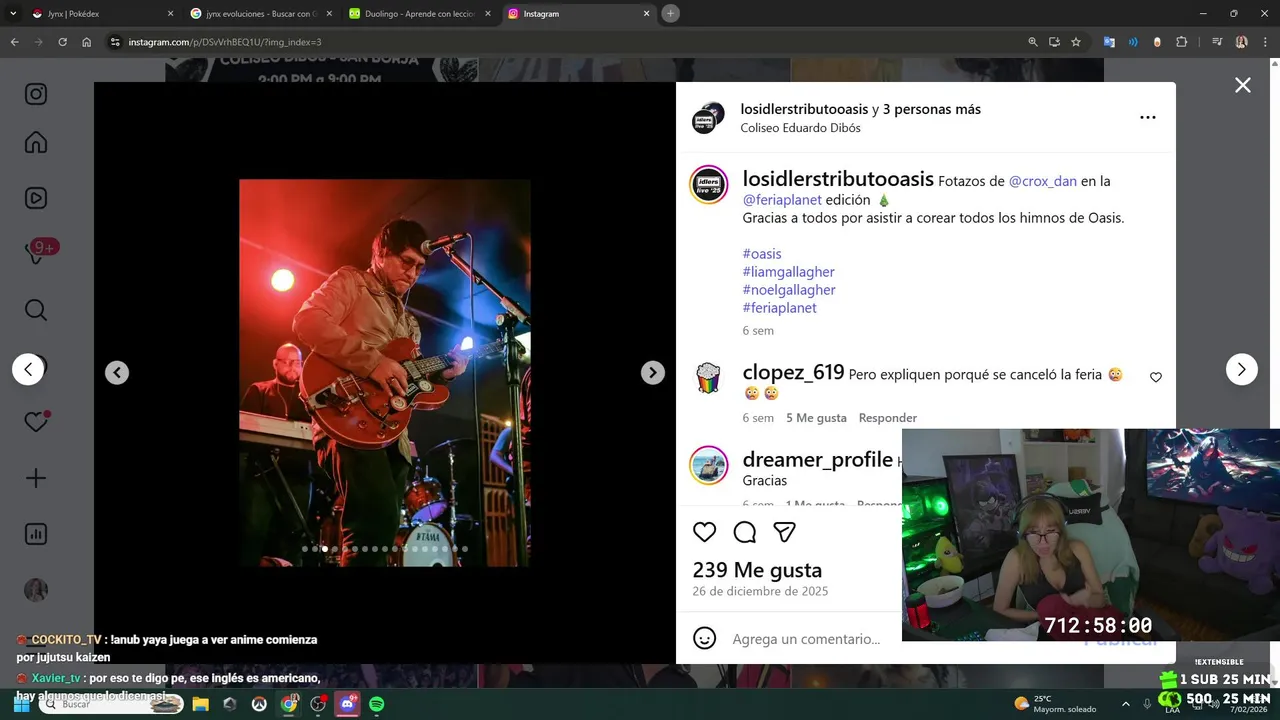Open the Google Translate extension
Screen dimensions: 1280x720
pos(1109,42)
